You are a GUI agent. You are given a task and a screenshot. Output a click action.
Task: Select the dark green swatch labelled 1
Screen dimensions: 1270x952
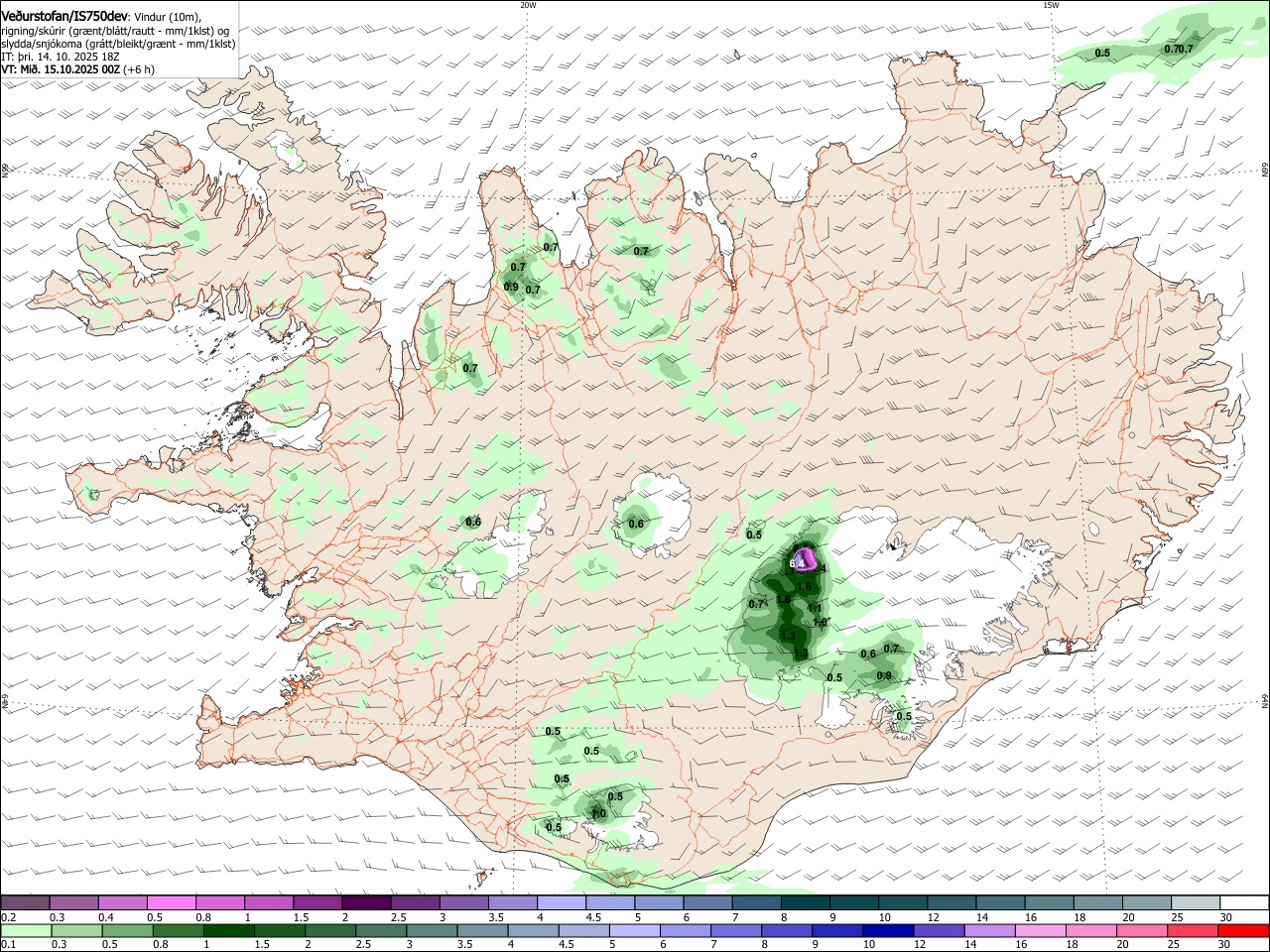(x=228, y=931)
